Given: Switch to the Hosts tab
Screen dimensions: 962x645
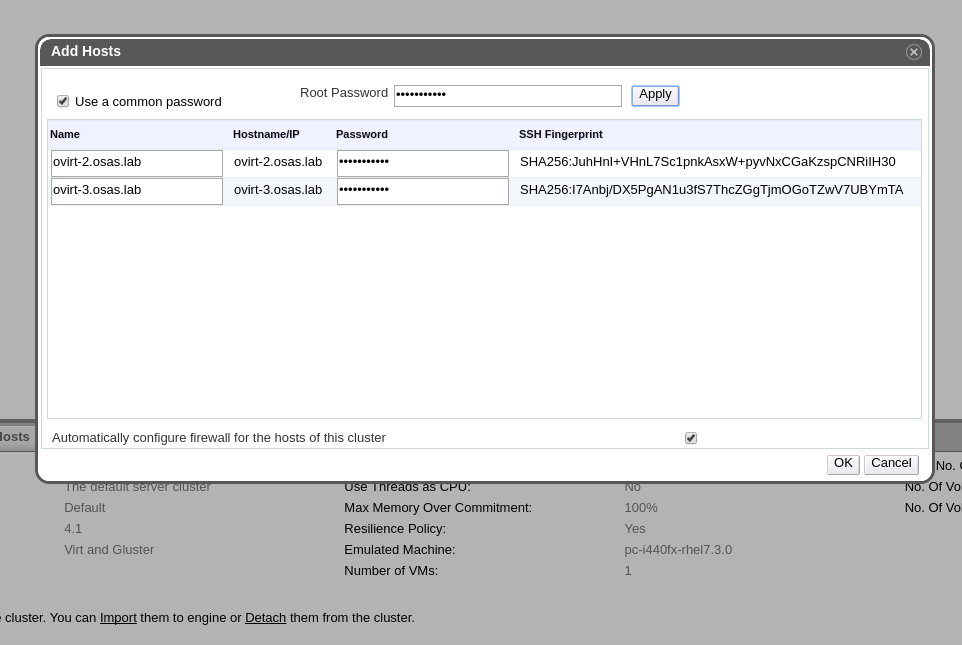Looking at the screenshot, I should click(14, 437).
